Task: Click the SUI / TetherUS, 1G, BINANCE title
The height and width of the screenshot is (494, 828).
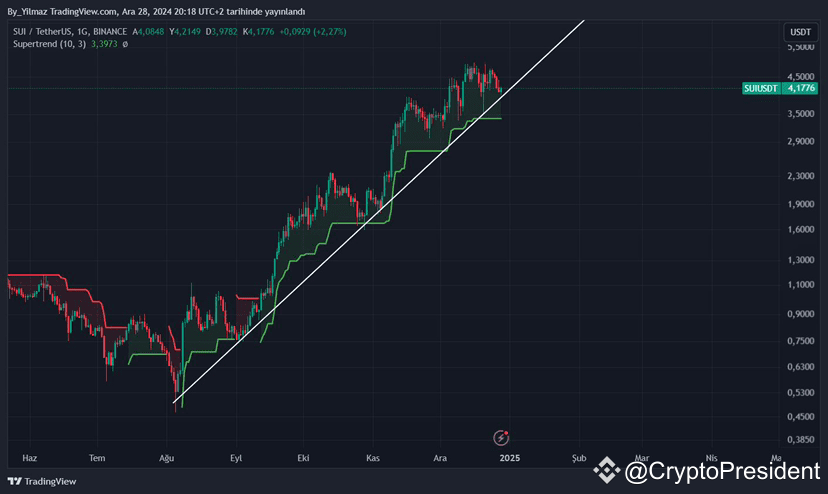Action: click(70, 32)
